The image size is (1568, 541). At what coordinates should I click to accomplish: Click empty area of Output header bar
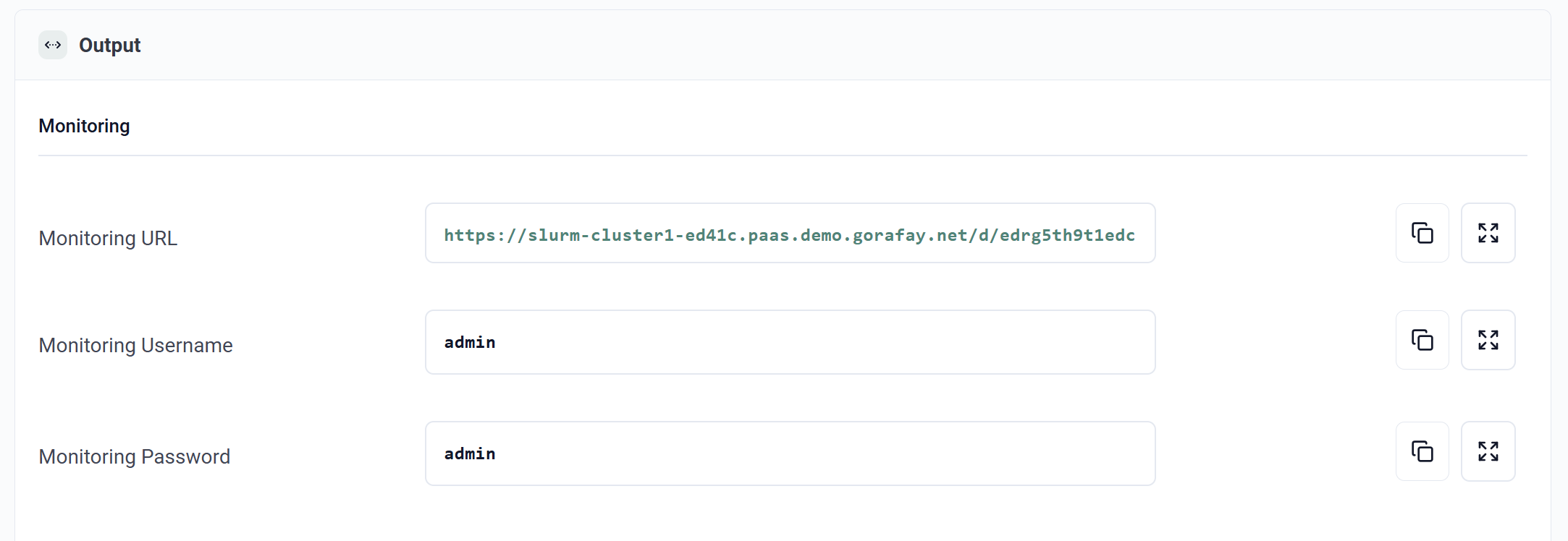coord(796,45)
